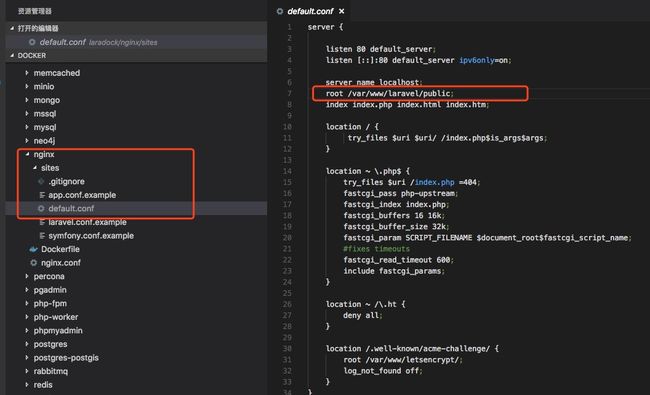
Task: Open the Dockerfile in nginx folder
Action: click(x=61, y=249)
